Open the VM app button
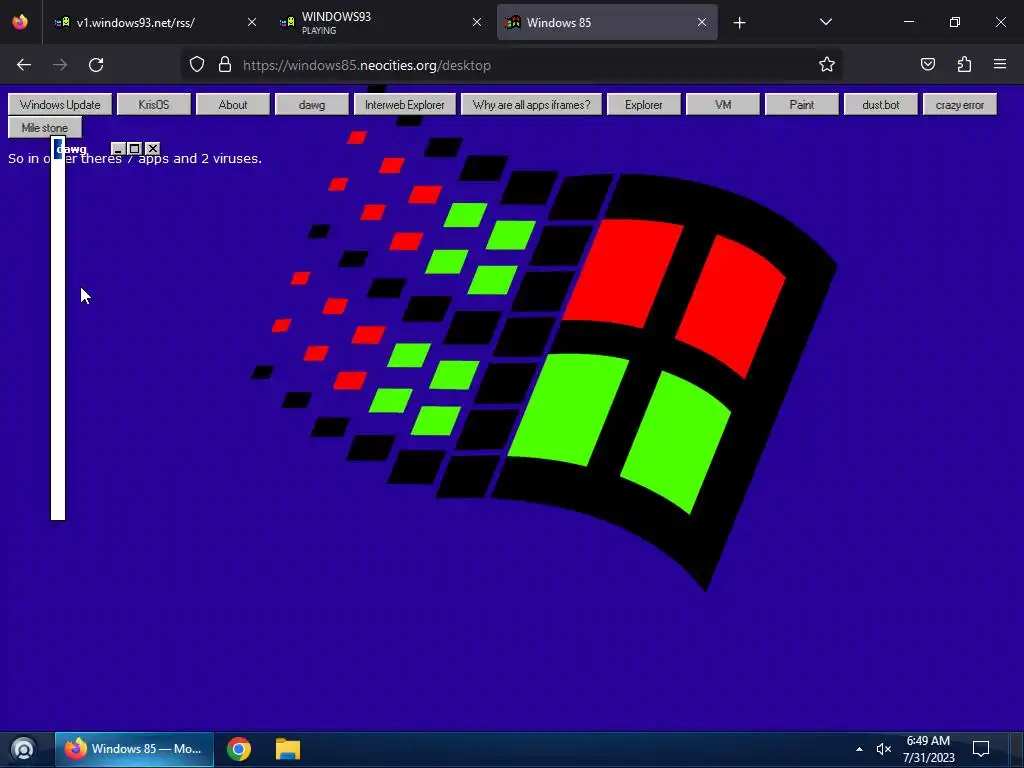Image resolution: width=1024 pixels, height=768 pixels. click(x=723, y=104)
